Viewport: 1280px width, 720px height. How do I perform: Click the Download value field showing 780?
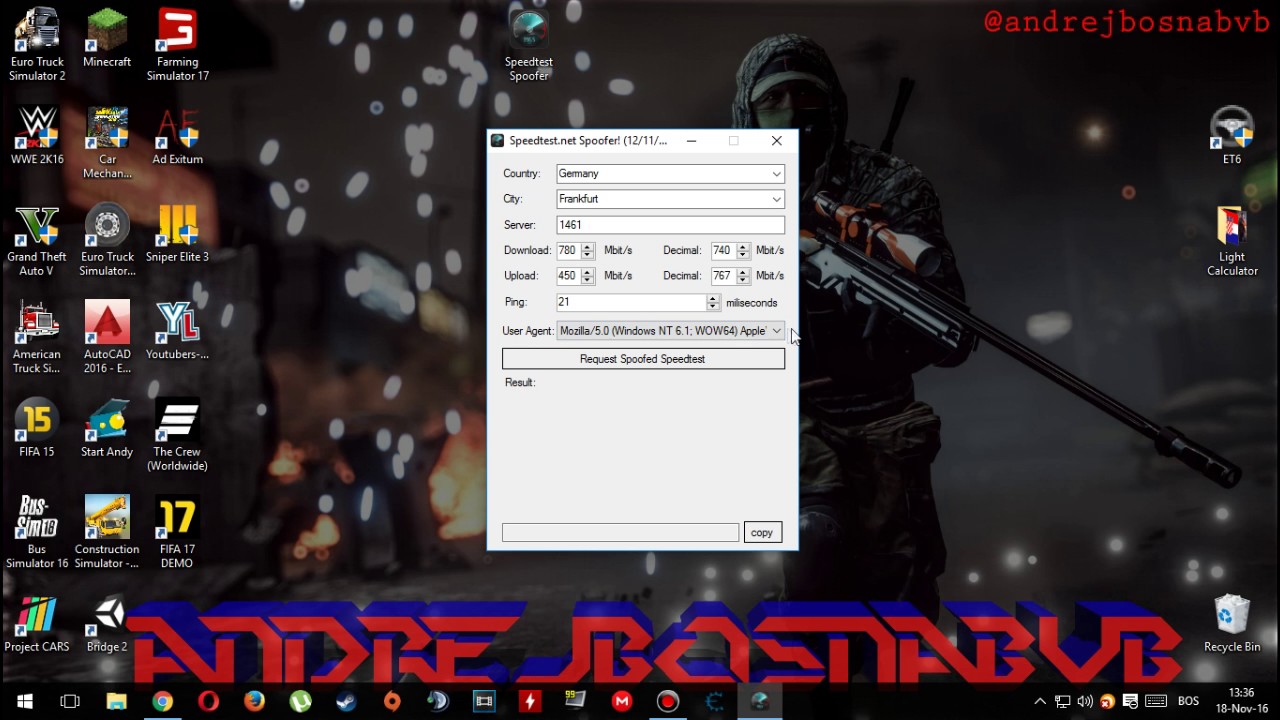click(x=568, y=251)
